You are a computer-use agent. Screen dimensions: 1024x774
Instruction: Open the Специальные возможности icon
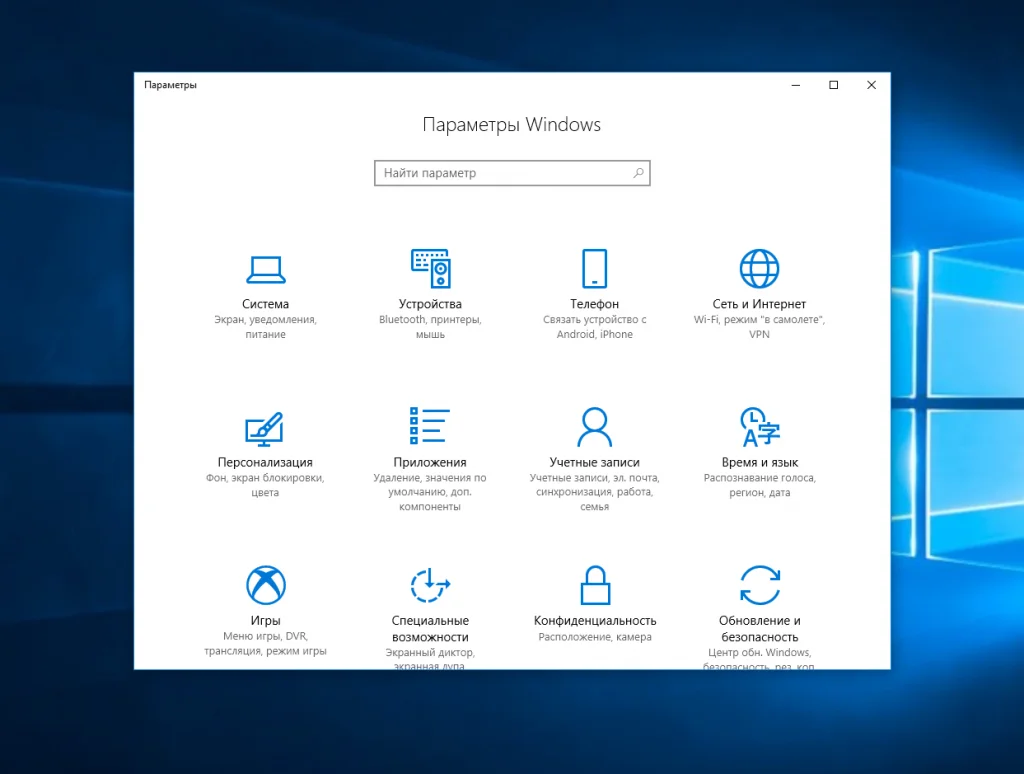click(x=430, y=585)
